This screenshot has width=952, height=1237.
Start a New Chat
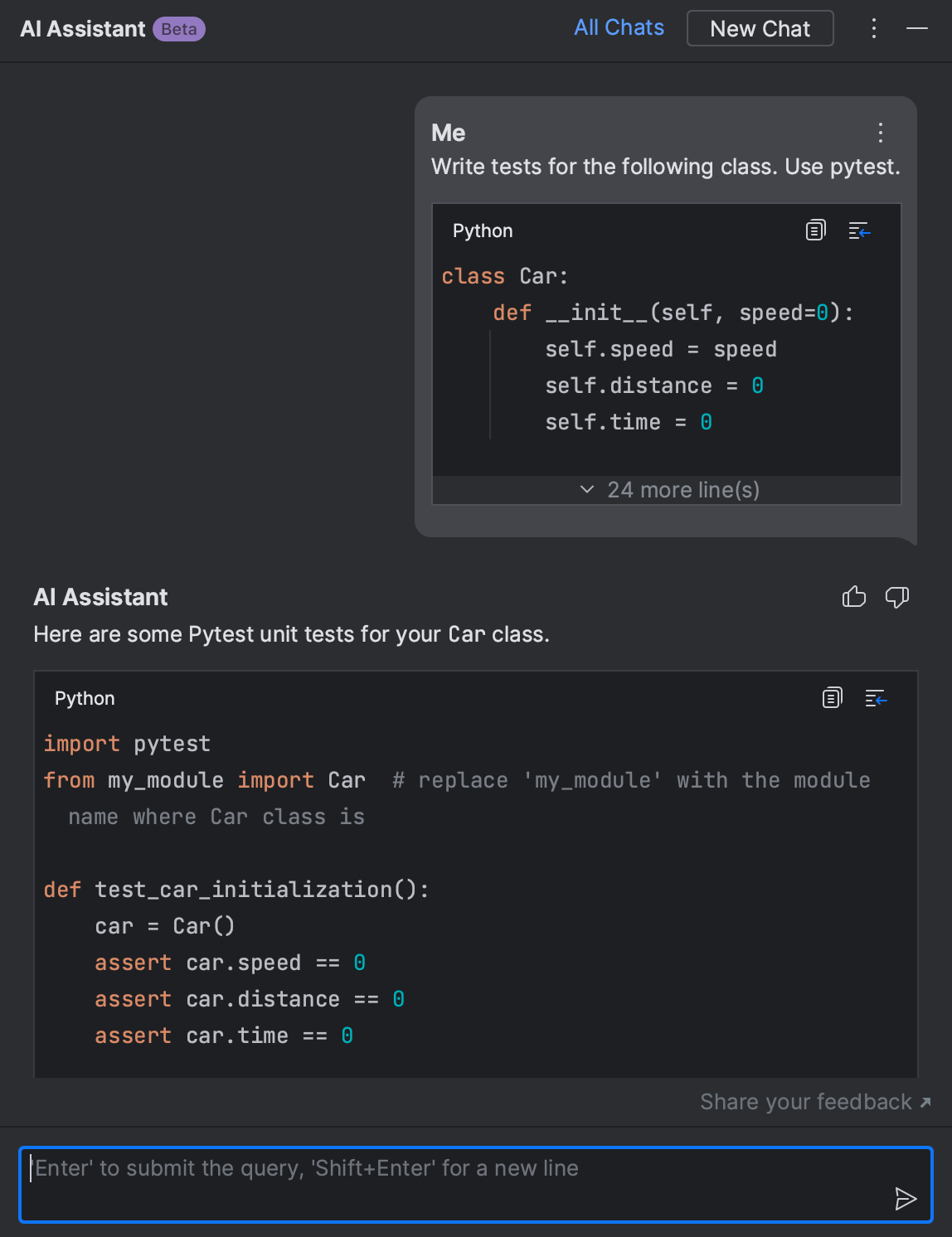(760, 28)
